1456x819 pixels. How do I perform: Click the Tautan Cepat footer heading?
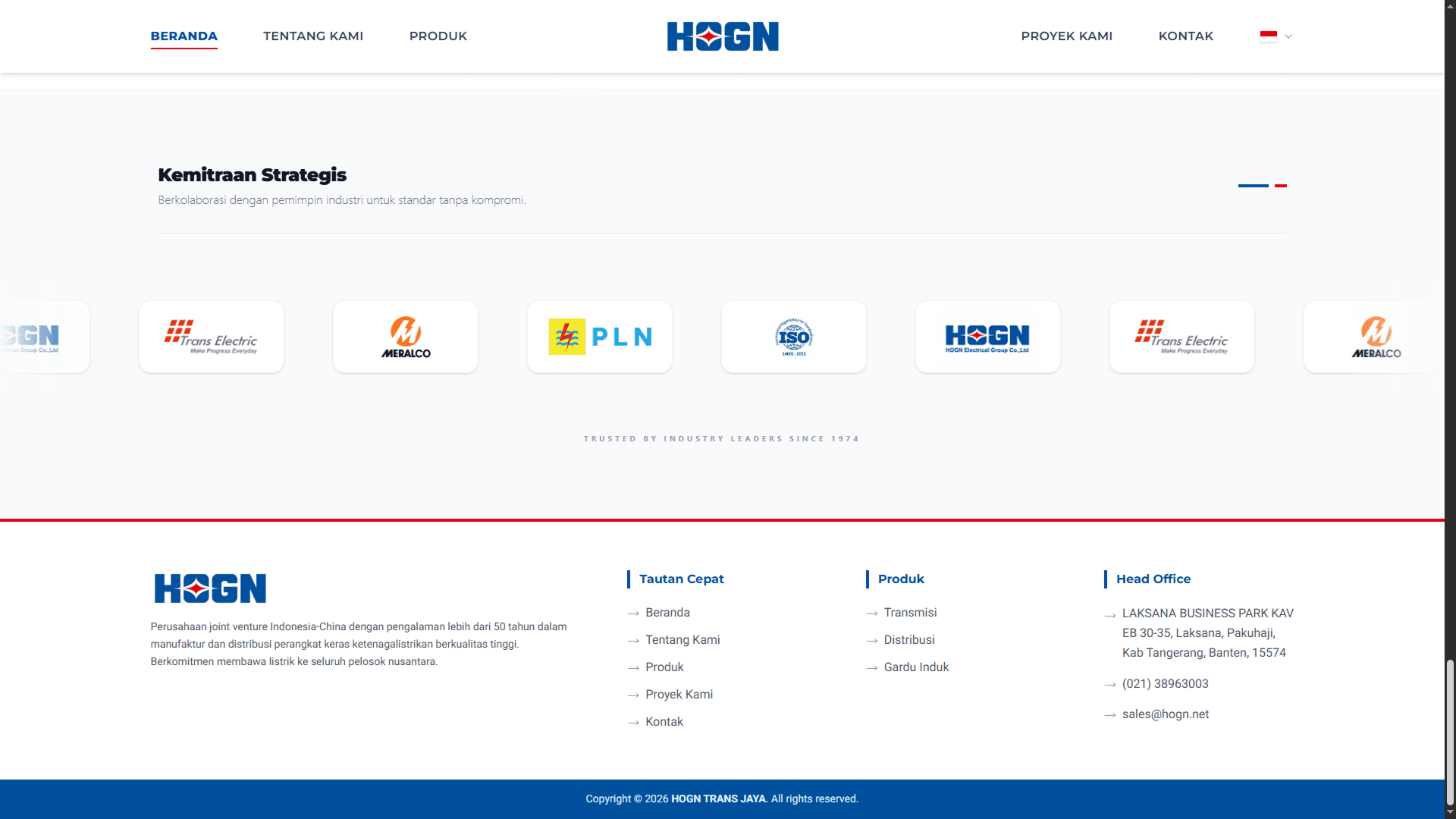(681, 579)
